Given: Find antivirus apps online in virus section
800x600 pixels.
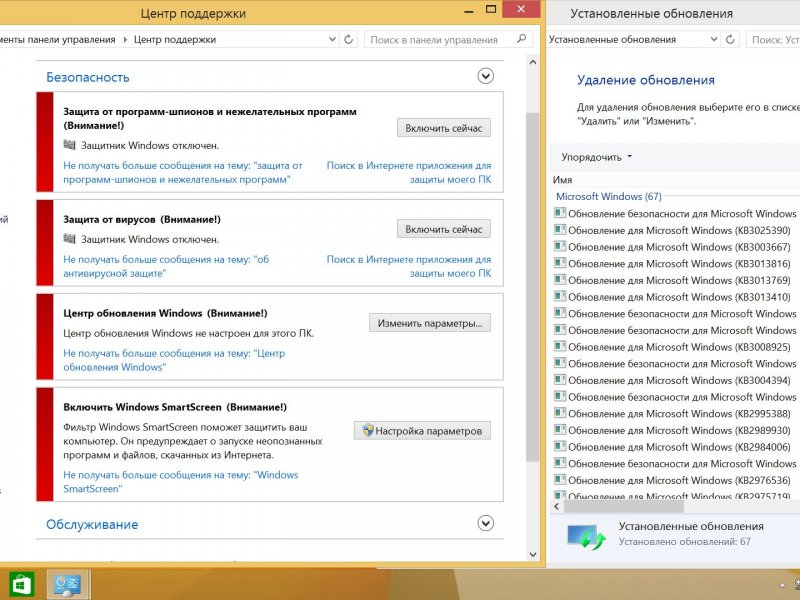Looking at the screenshot, I should [409, 266].
